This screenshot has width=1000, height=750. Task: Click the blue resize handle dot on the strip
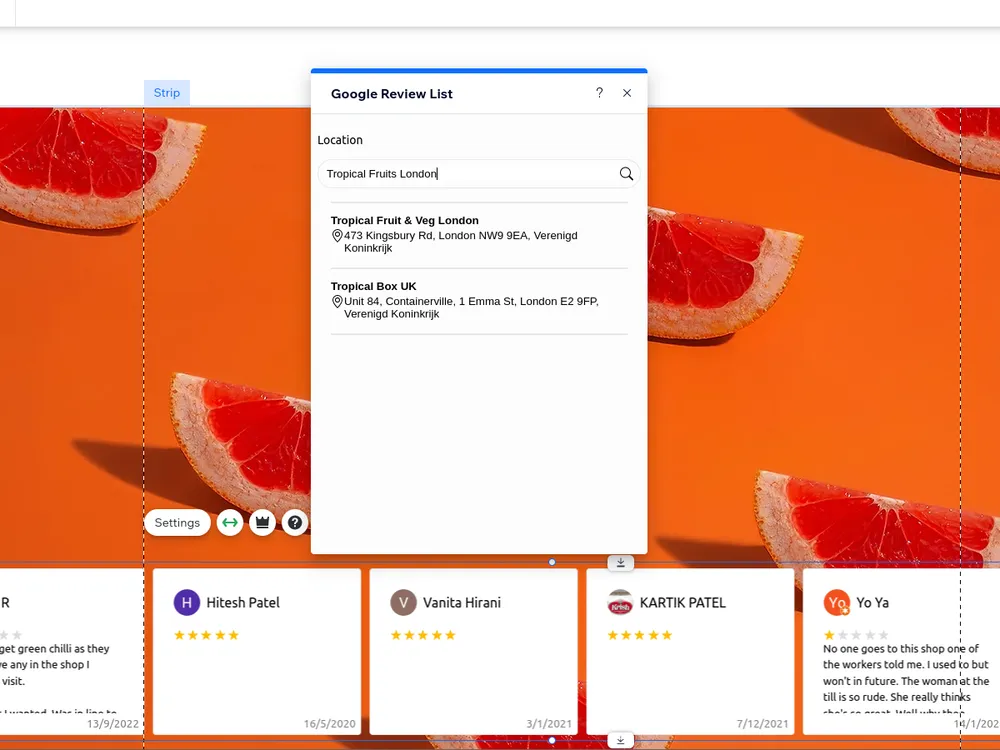(551, 562)
